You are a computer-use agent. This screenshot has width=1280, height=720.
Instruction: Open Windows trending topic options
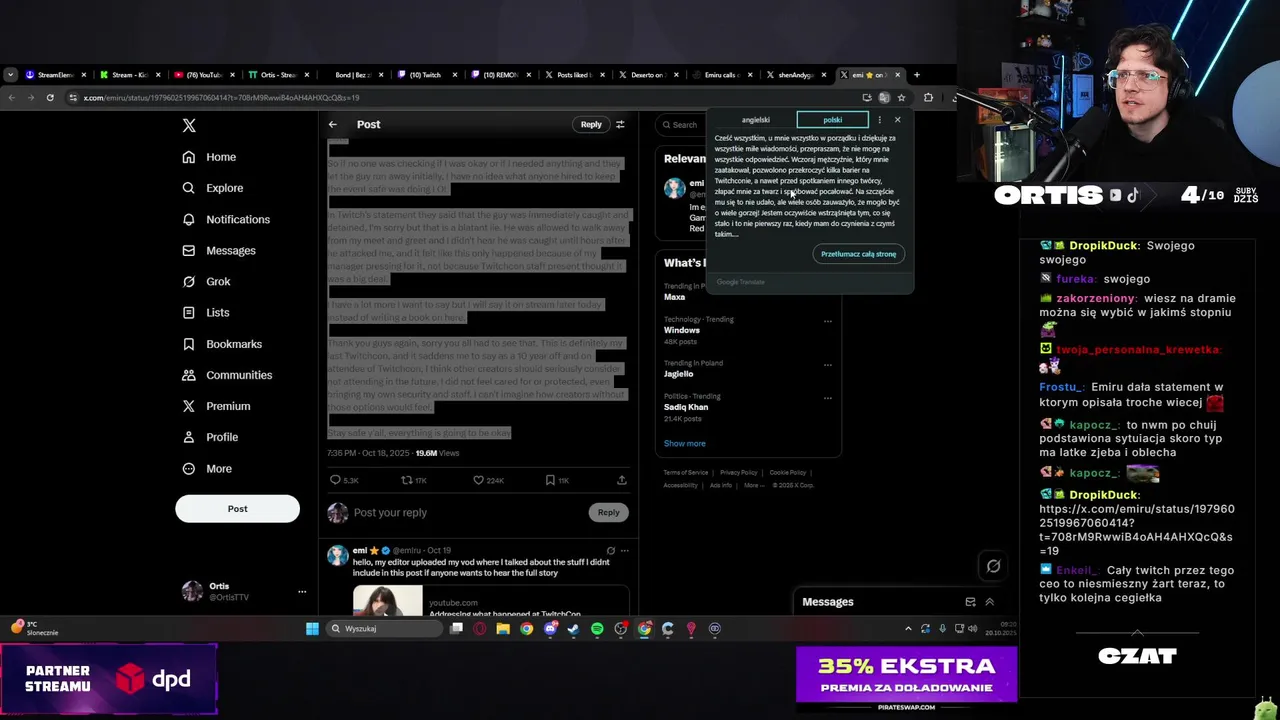coord(827,321)
